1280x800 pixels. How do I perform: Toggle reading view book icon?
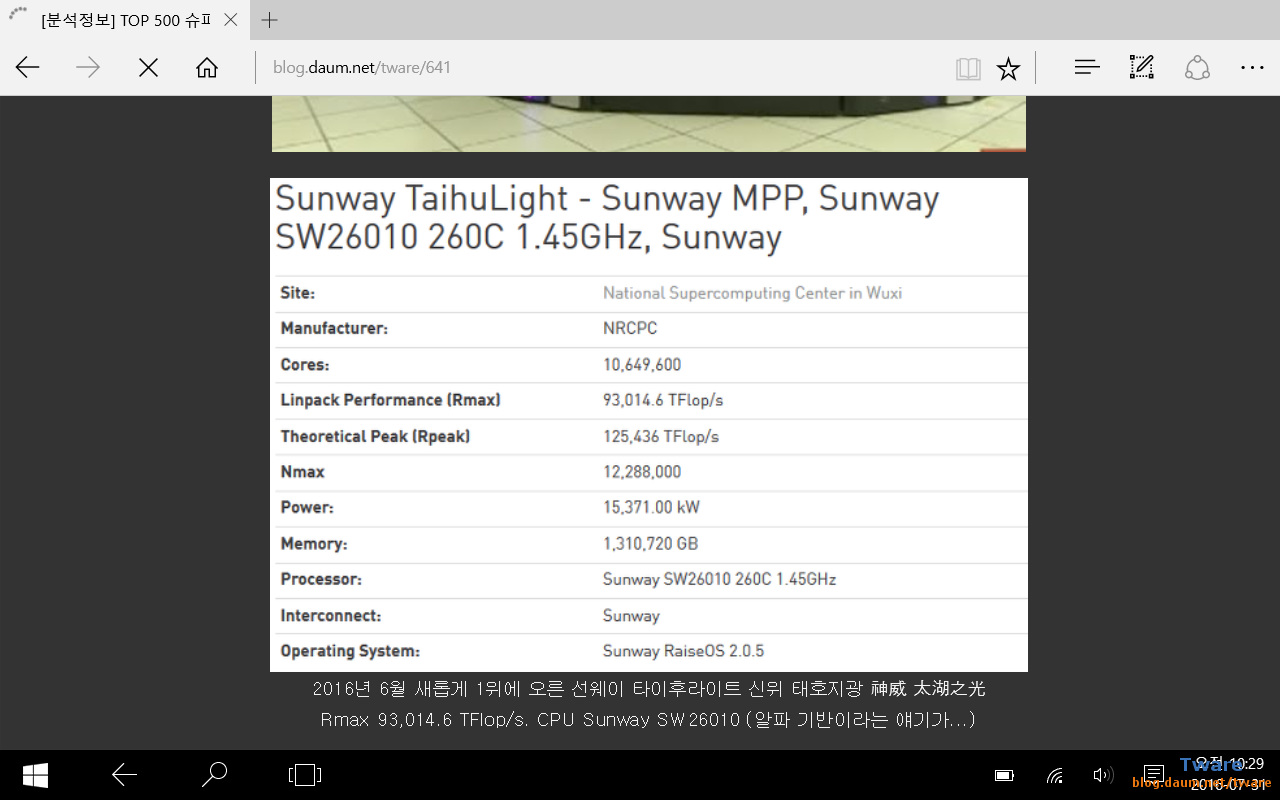(968, 68)
